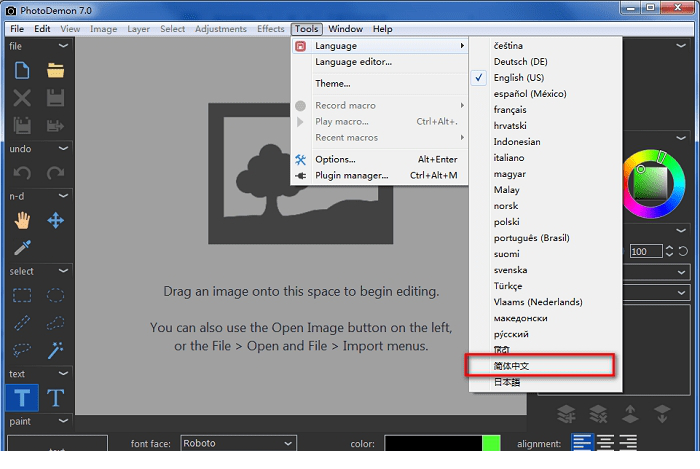The height and width of the screenshot is (469, 700).
Task: Open the font face Roboto dropdown
Action: (238, 444)
